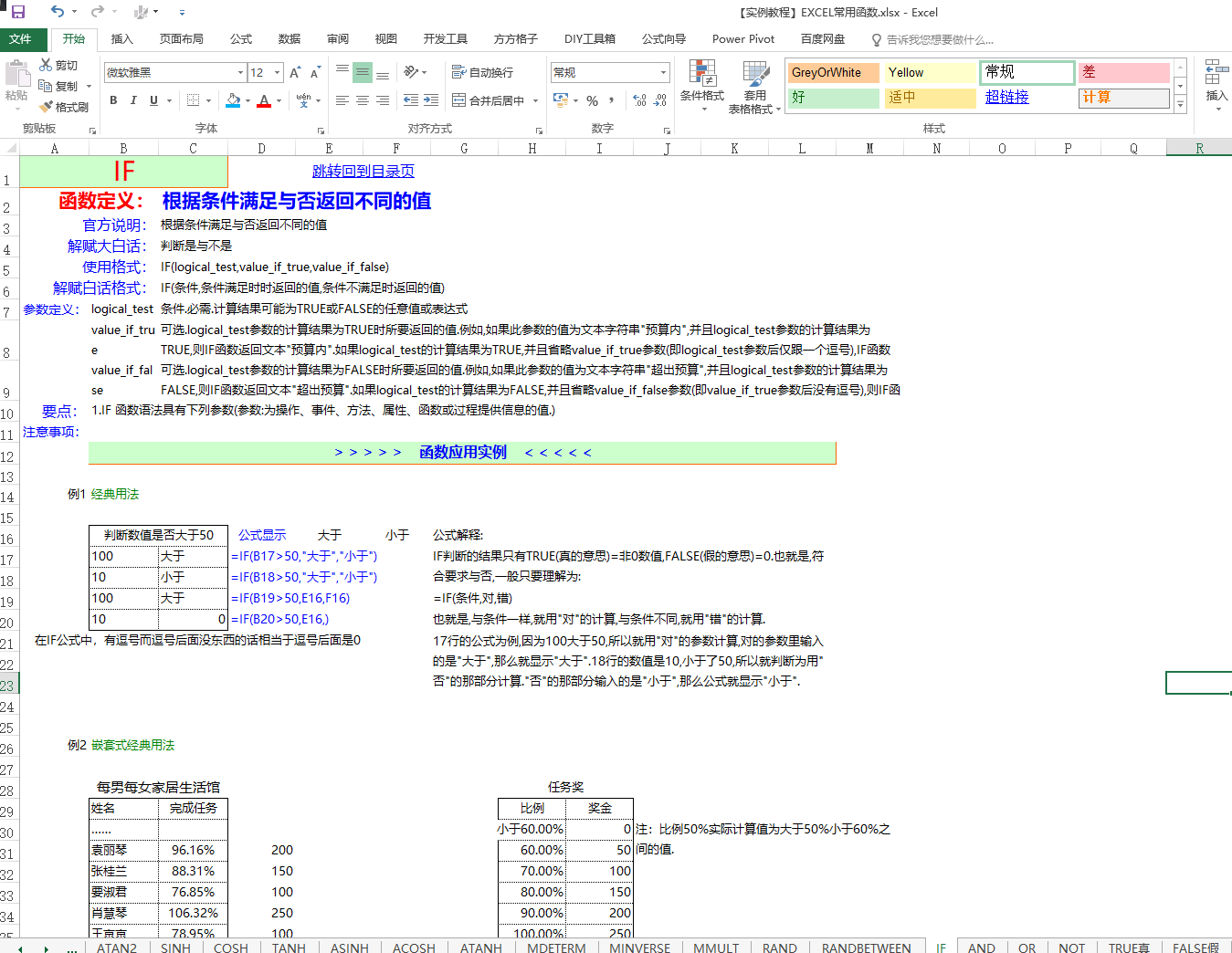Switch to the RANDBETWEEN sheet tab
This screenshot has height=953, width=1232.
click(866, 948)
